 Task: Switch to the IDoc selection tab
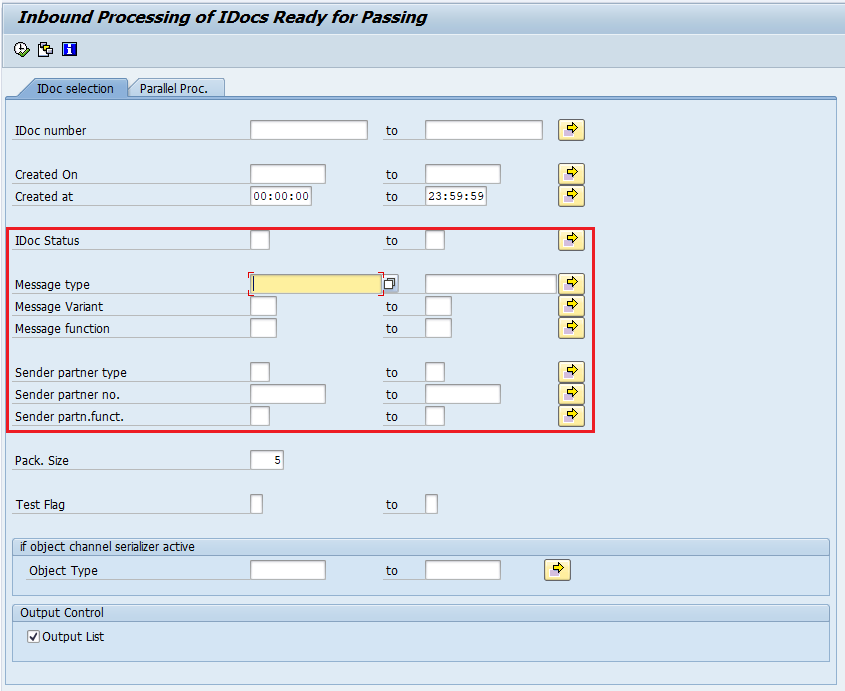tap(75, 88)
